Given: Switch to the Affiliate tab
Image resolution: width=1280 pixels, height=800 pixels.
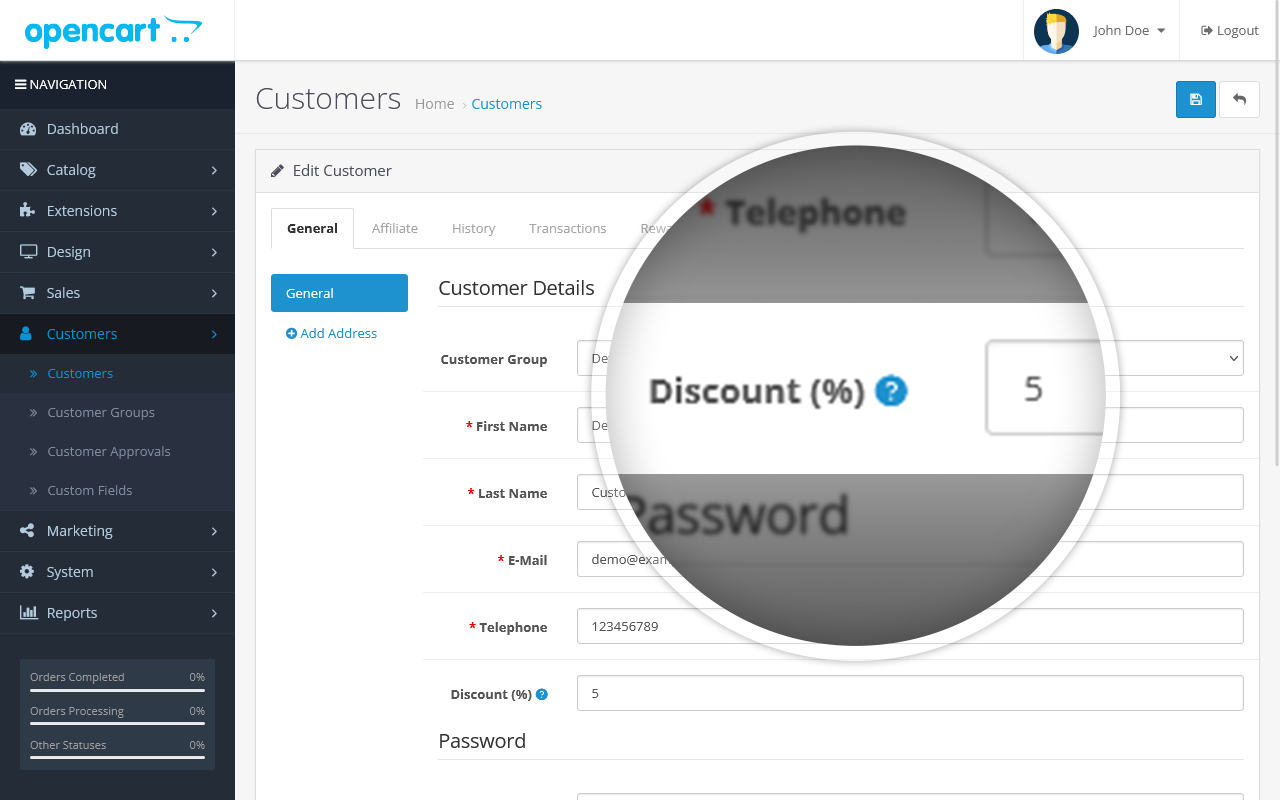Looking at the screenshot, I should coord(395,228).
